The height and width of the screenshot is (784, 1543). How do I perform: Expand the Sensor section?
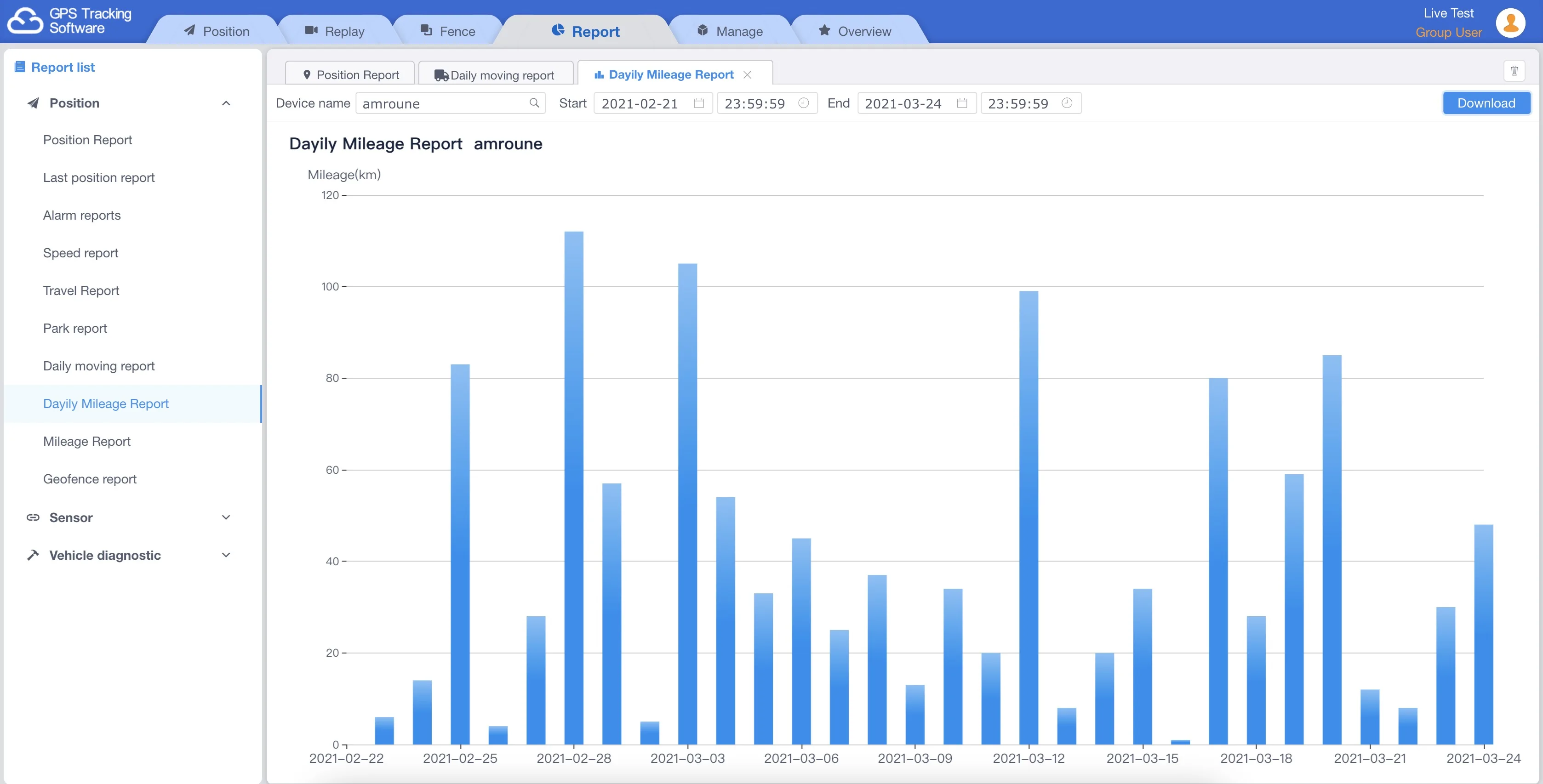(x=226, y=517)
